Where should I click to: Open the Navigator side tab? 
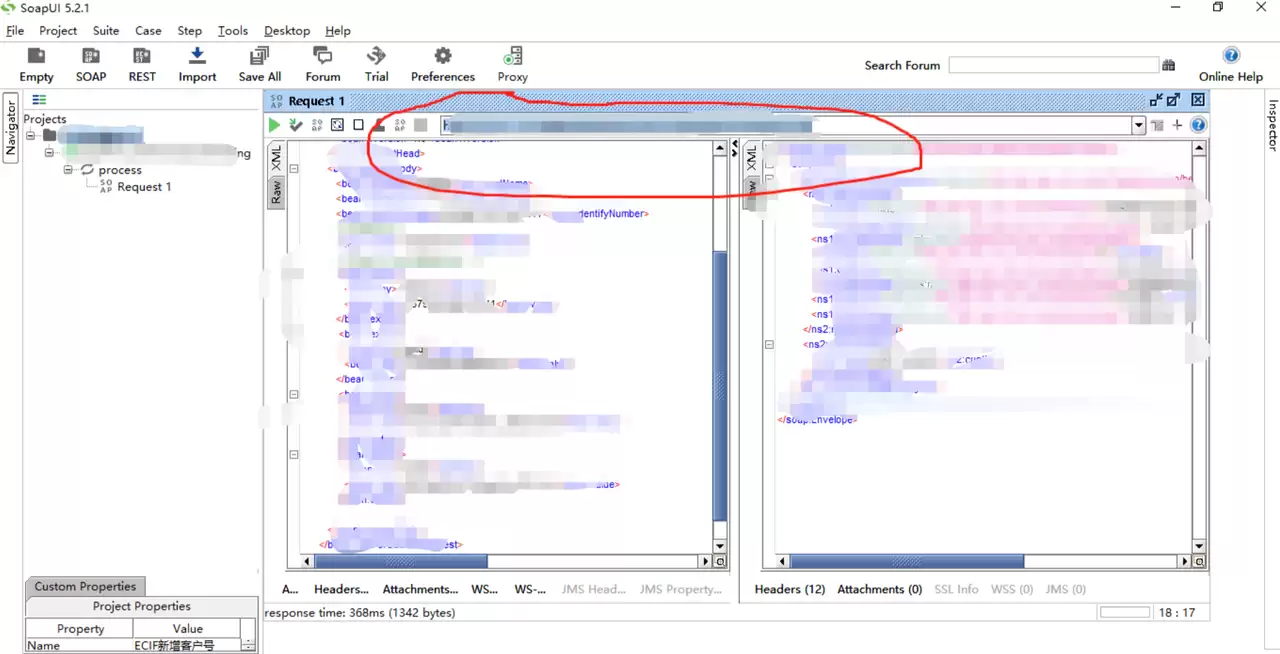pos(11,127)
